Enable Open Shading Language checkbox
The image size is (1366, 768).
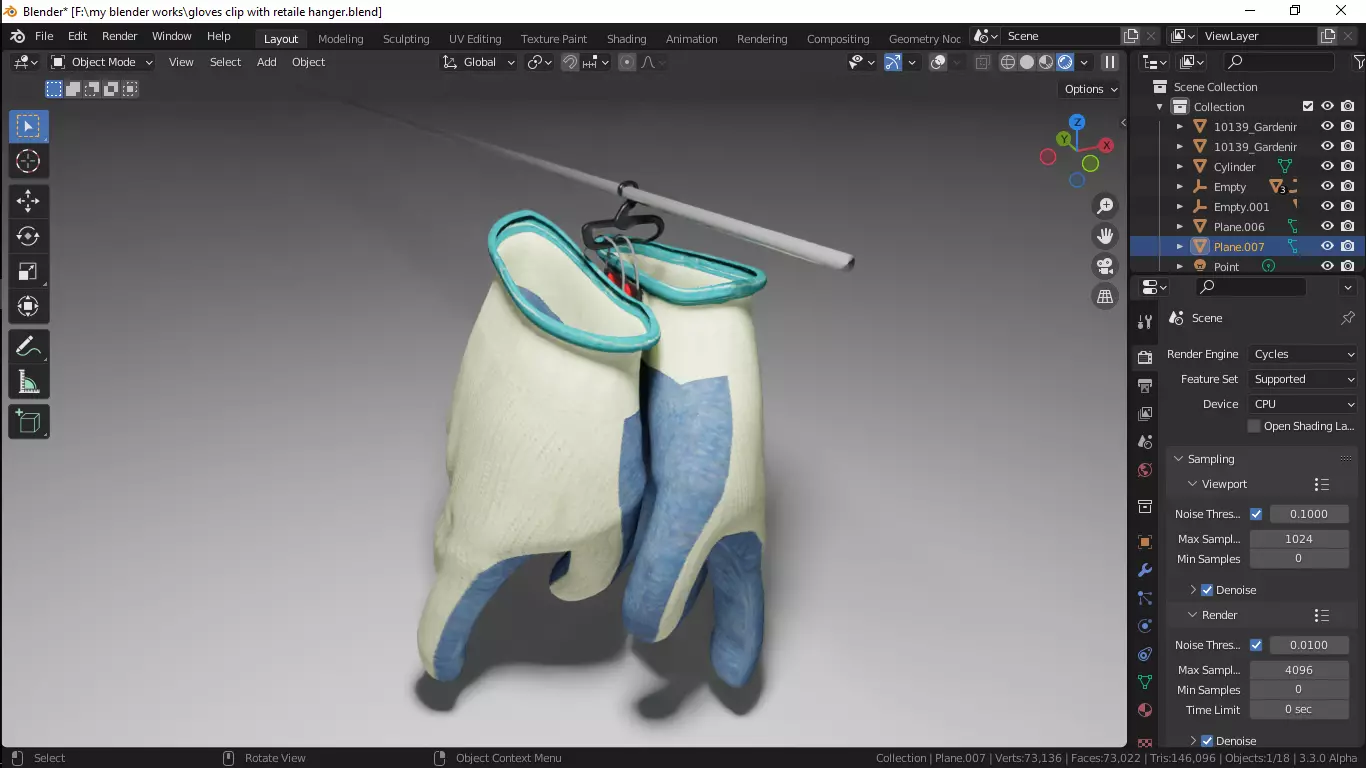click(x=1254, y=426)
